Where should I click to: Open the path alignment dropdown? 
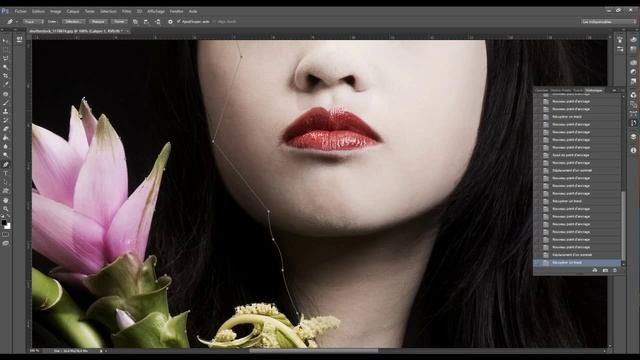[147, 22]
